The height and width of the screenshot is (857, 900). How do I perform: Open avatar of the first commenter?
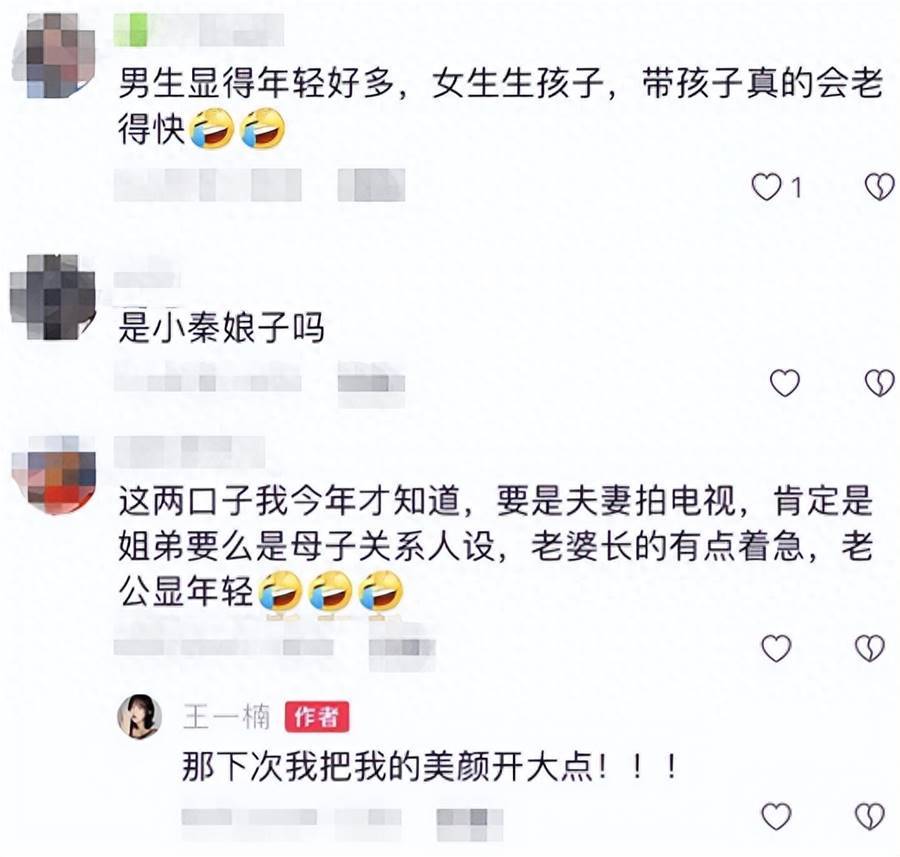53,56
